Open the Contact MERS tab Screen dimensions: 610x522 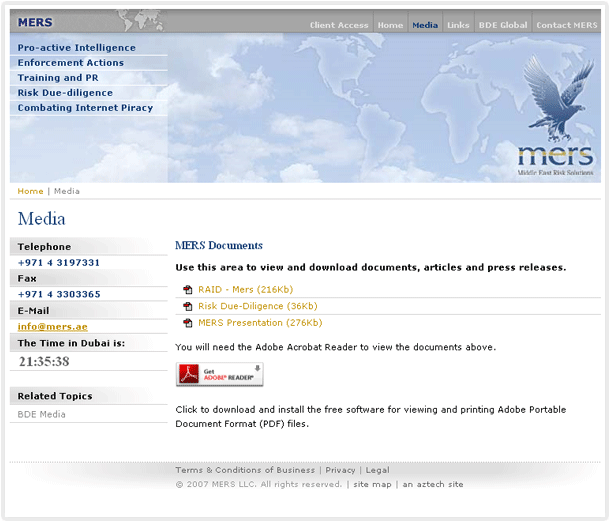pyautogui.click(x=566, y=25)
